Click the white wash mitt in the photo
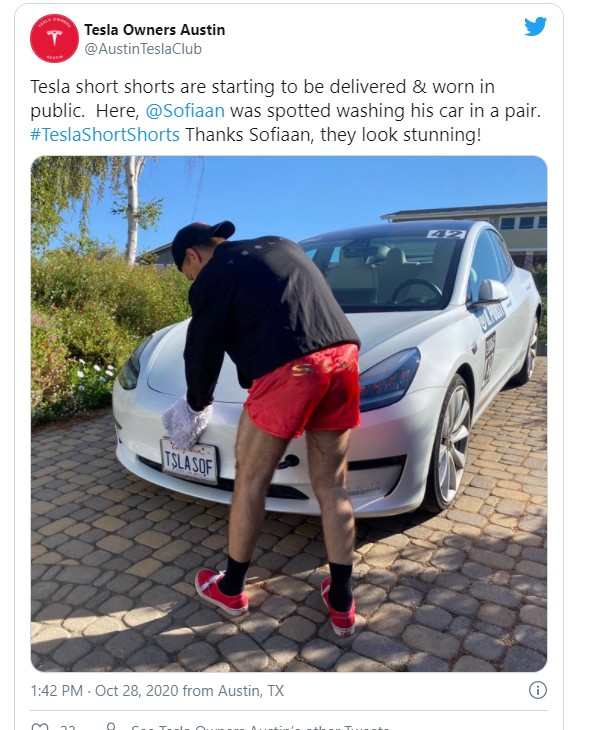Image resolution: width=614 pixels, height=730 pixels. [x=186, y=422]
